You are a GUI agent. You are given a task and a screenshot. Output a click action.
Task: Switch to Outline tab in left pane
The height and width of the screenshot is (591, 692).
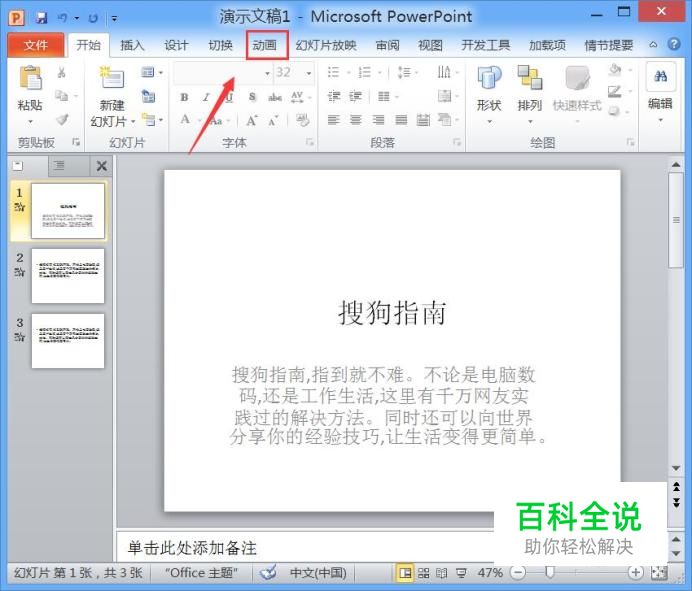click(59, 166)
